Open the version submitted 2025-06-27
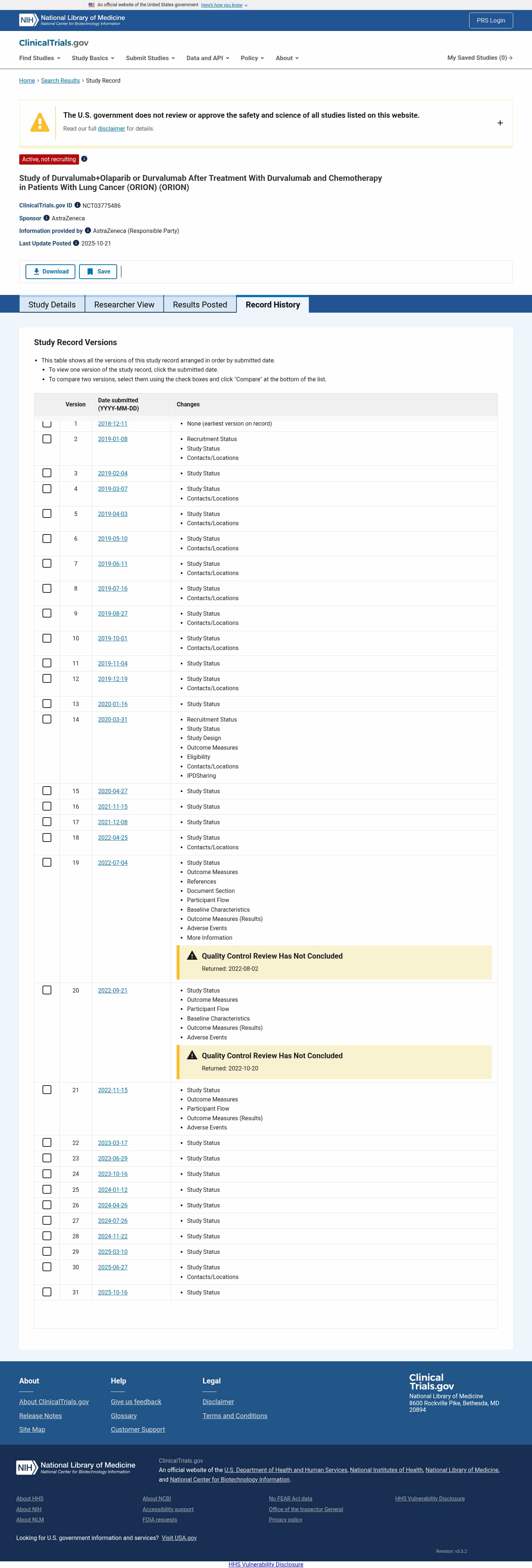Image resolution: width=532 pixels, height=1568 pixels. (x=113, y=1267)
